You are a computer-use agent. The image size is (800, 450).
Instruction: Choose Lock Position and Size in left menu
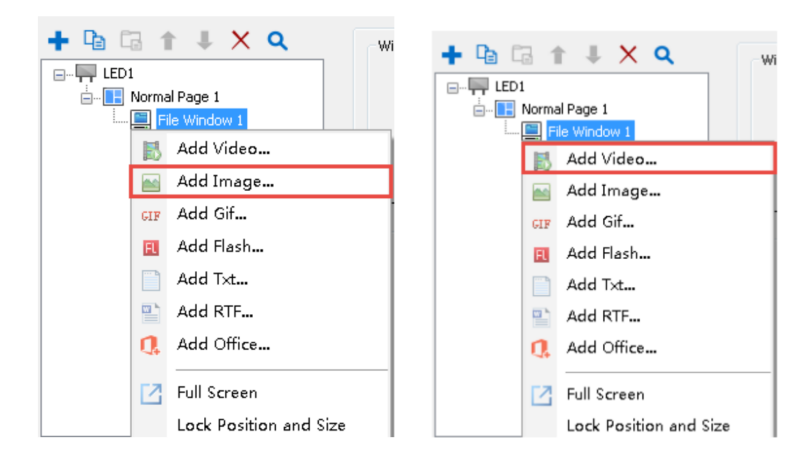pos(261,425)
